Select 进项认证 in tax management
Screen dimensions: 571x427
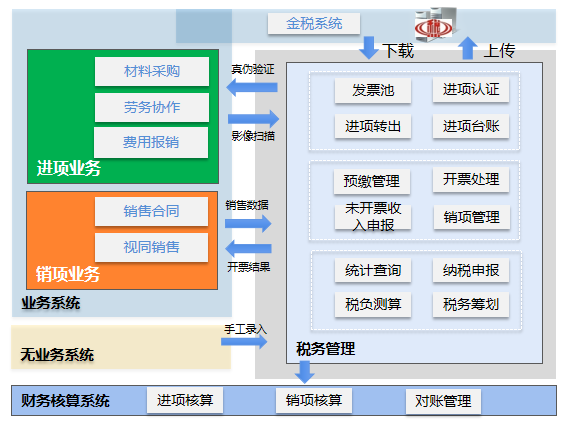(471, 89)
